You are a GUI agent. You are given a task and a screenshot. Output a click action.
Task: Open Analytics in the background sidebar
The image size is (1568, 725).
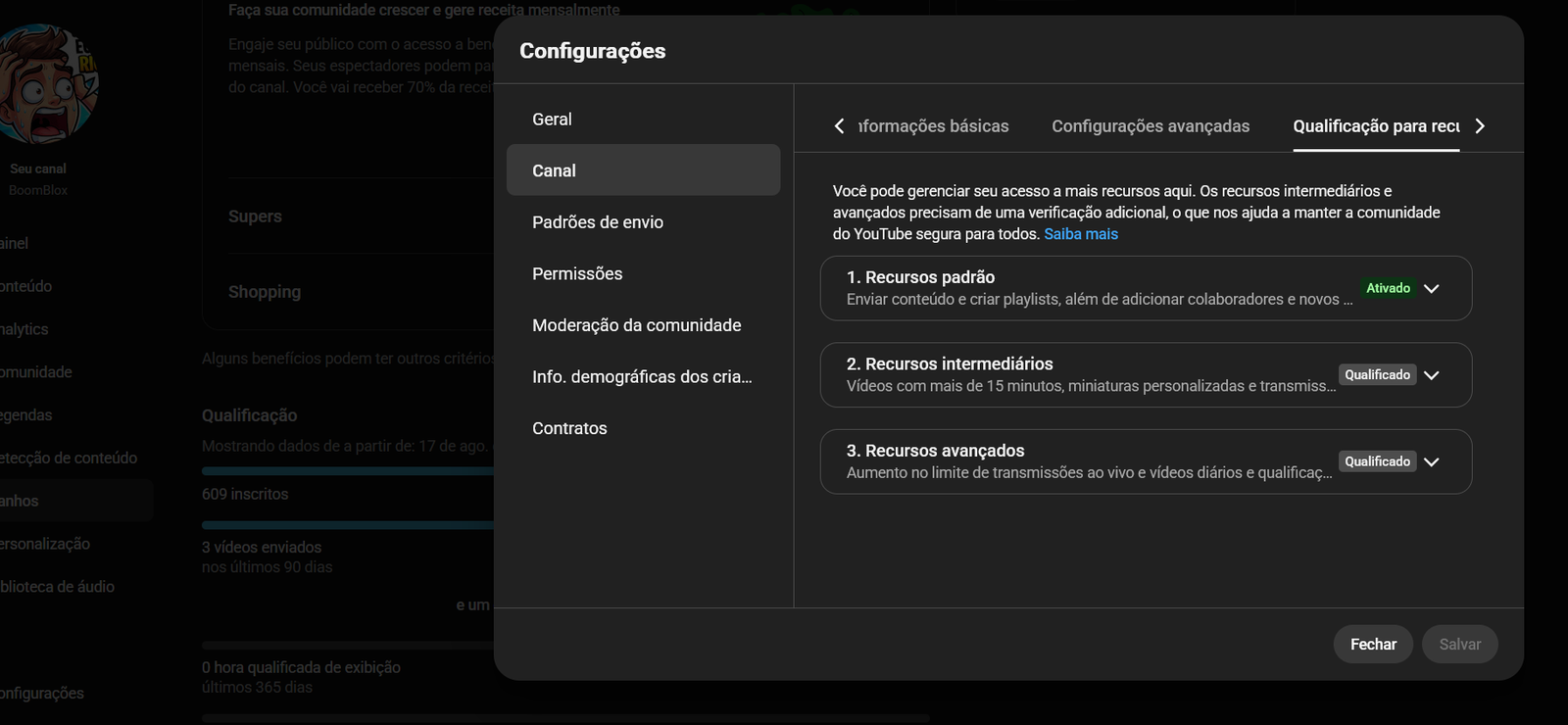coord(24,329)
